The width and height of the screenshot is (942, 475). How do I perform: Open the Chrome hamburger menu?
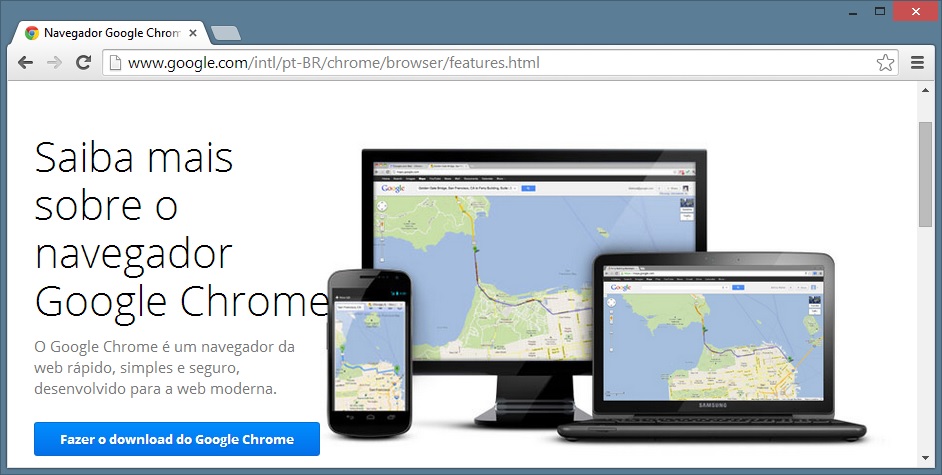918,63
